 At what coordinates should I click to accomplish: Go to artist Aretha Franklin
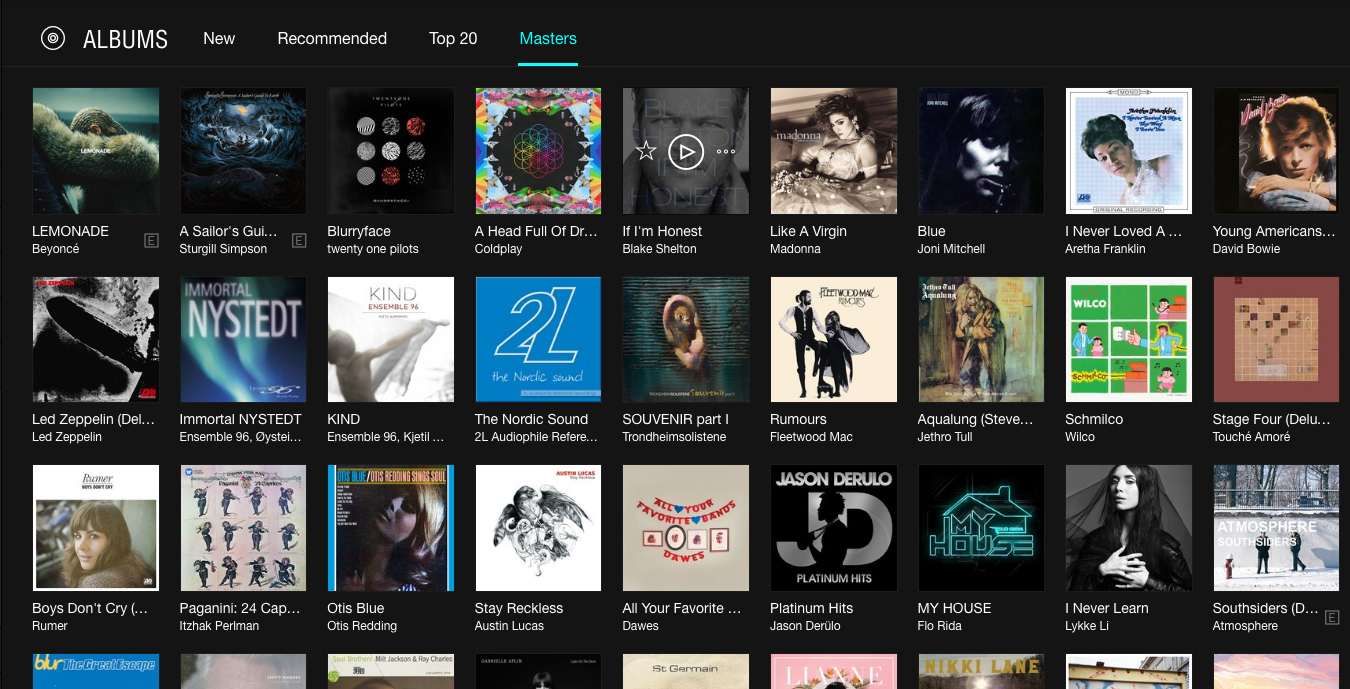tap(1105, 249)
